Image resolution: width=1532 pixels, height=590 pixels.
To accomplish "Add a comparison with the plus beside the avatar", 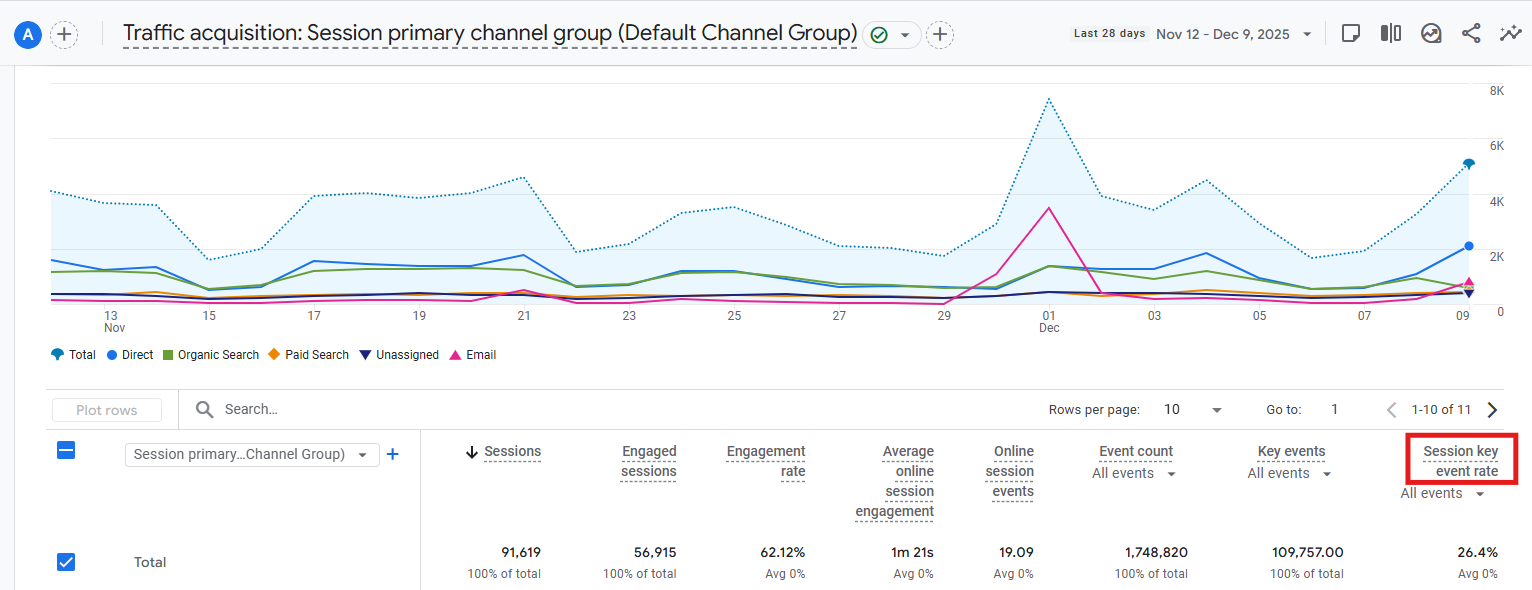I will (64, 35).
